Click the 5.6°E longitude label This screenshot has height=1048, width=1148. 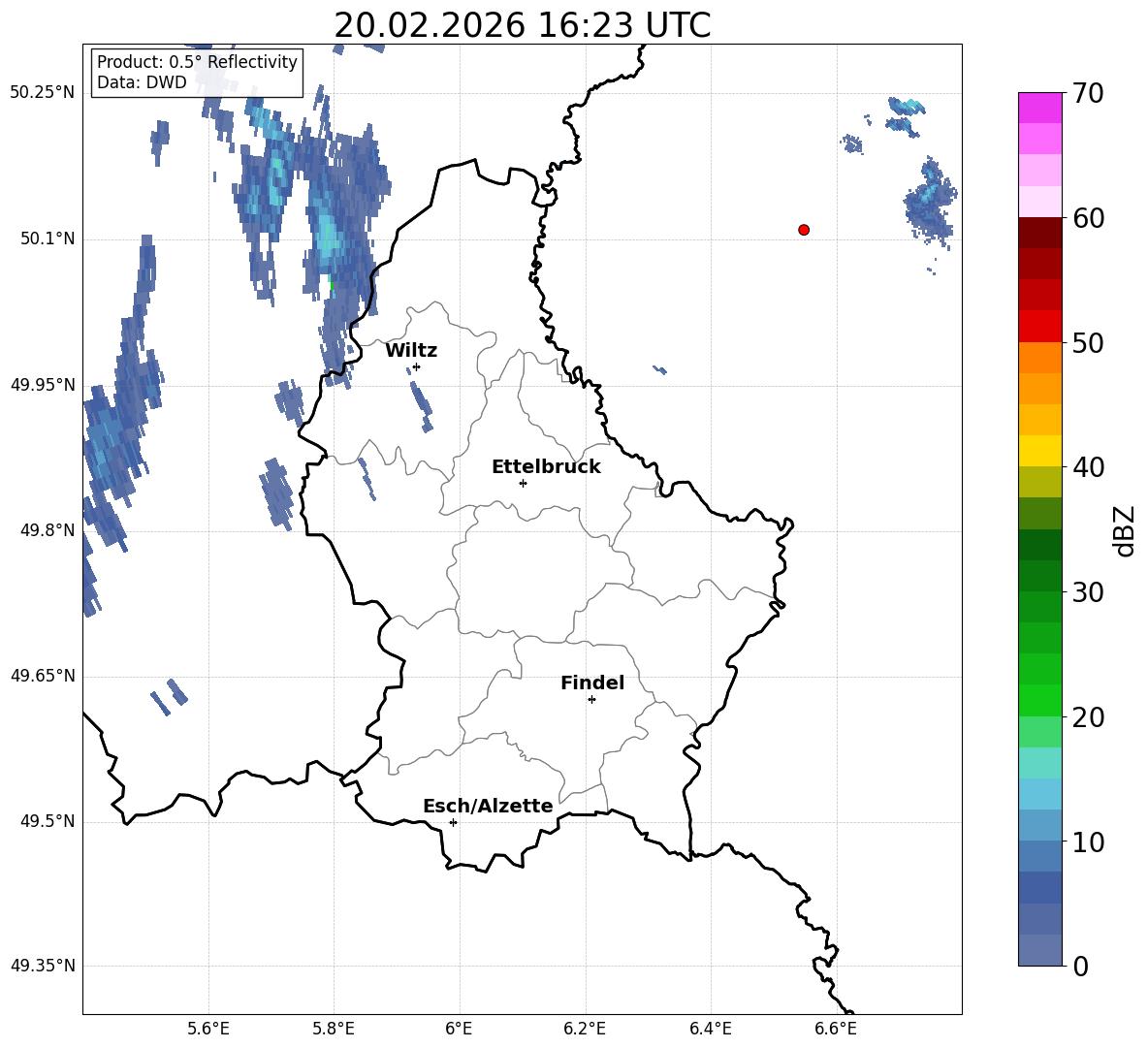[208, 1029]
